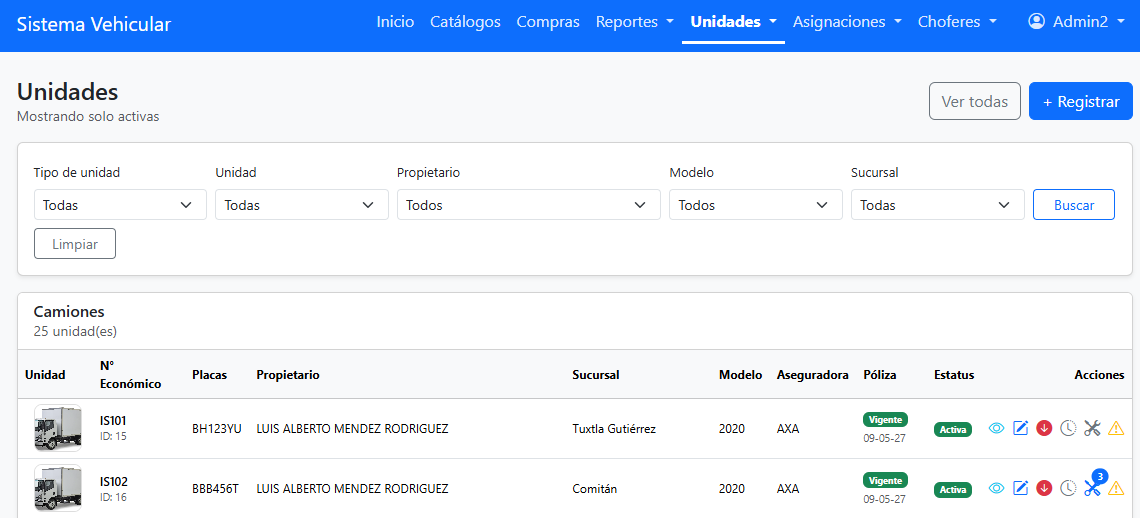This screenshot has height=518, width=1140.
Task: Open the Propietario filter dropdown
Action: (x=529, y=205)
